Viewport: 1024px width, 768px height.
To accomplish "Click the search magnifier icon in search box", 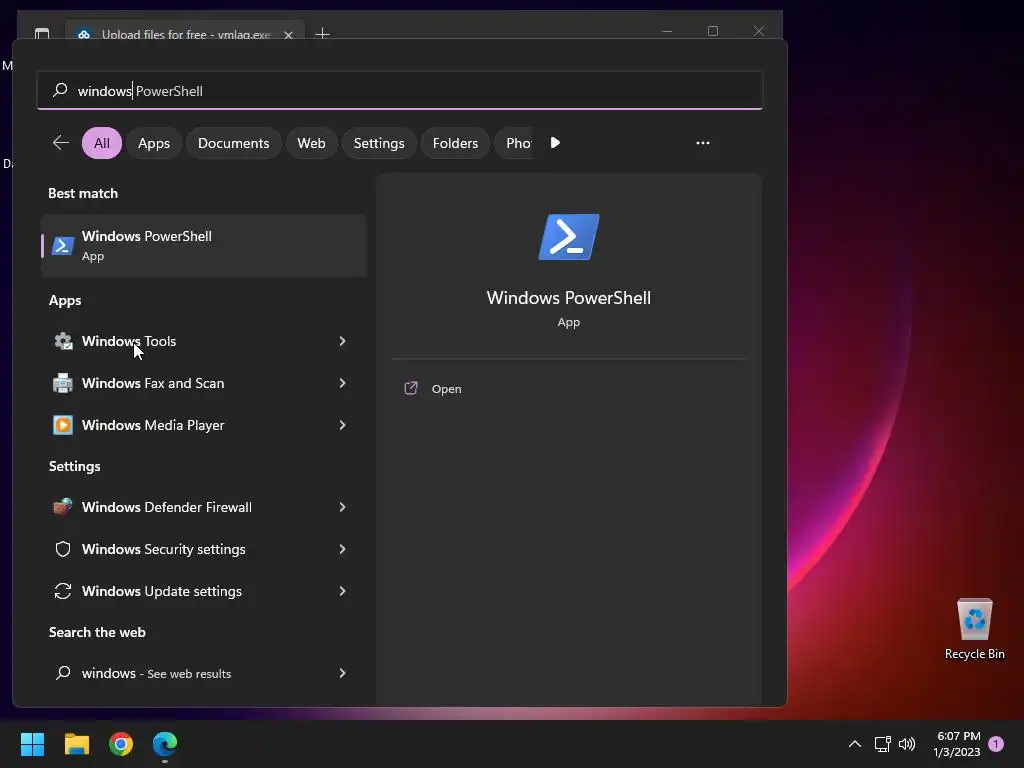I will 60,90.
